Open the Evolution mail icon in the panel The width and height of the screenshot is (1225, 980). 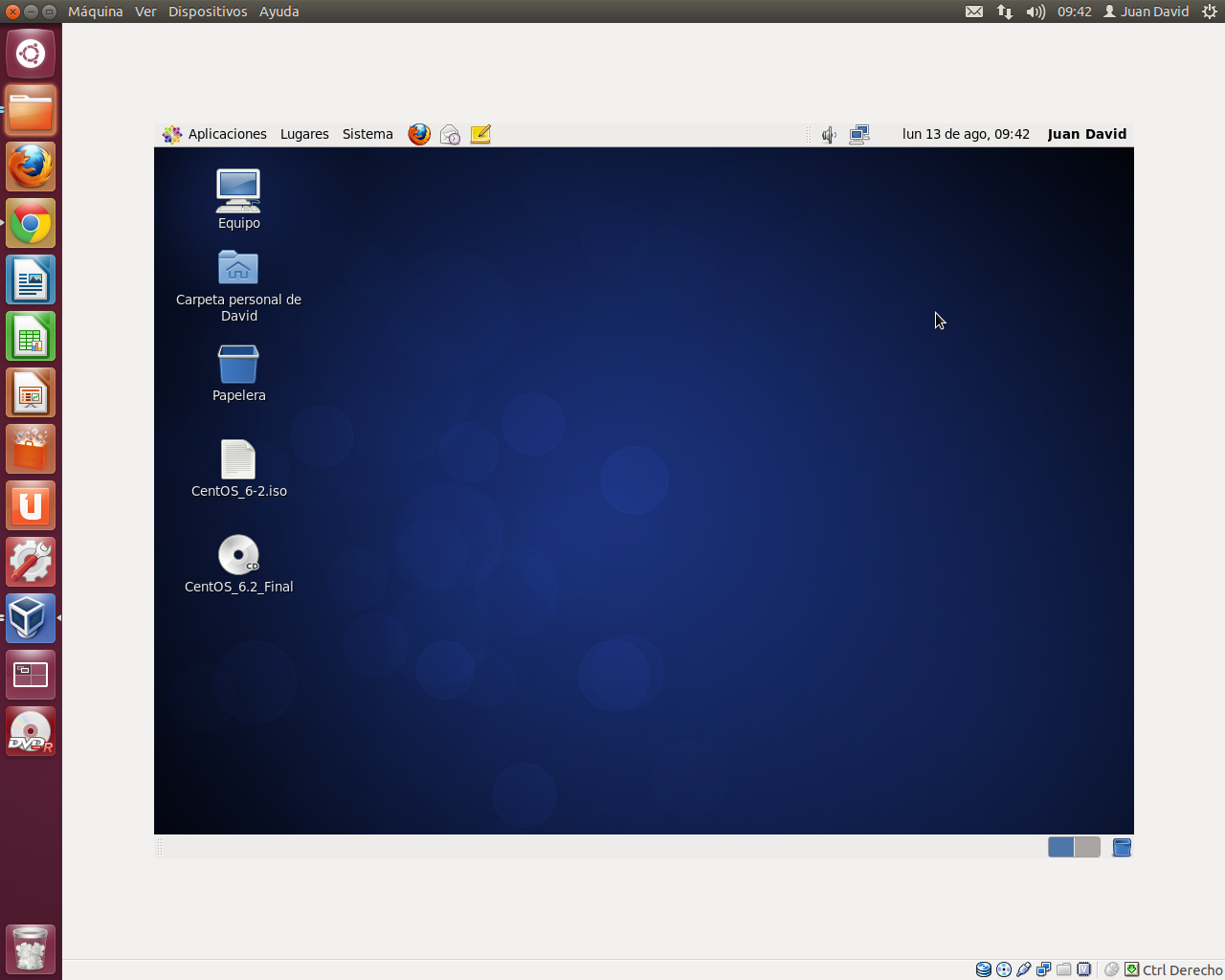tap(450, 134)
